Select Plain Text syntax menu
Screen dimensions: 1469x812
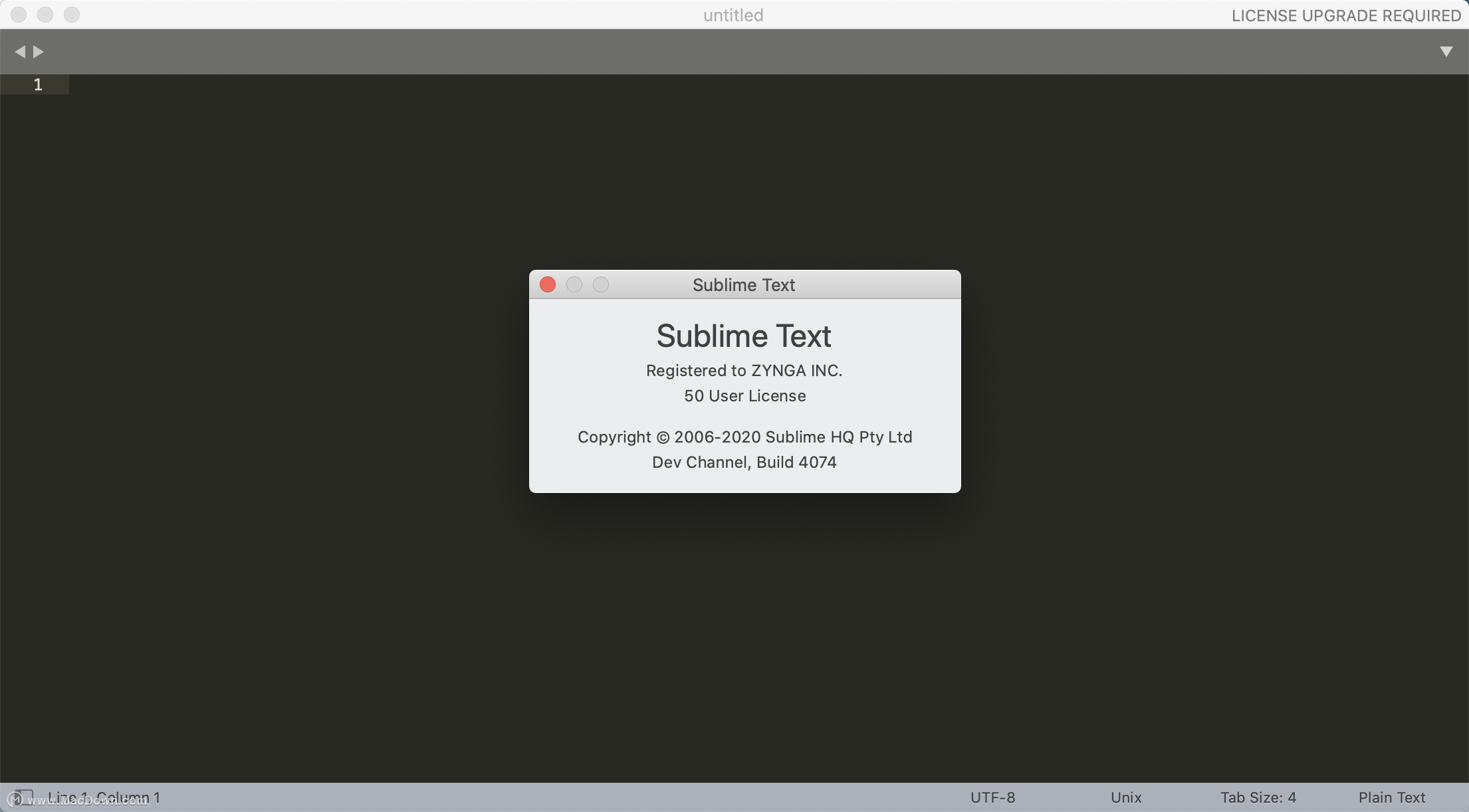pyautogui.click(x=1392, y=797)
